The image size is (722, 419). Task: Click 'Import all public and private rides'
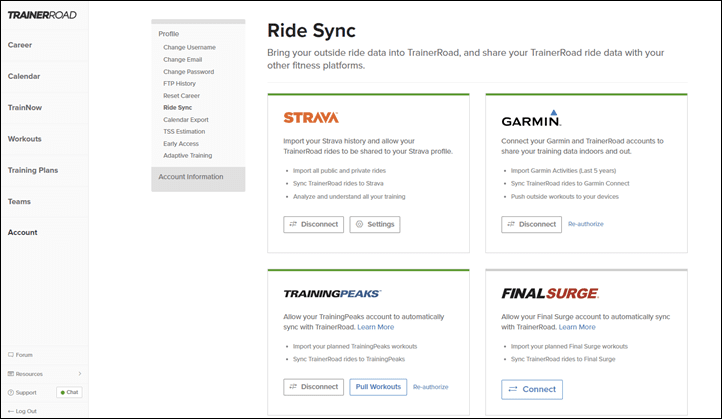339,171
